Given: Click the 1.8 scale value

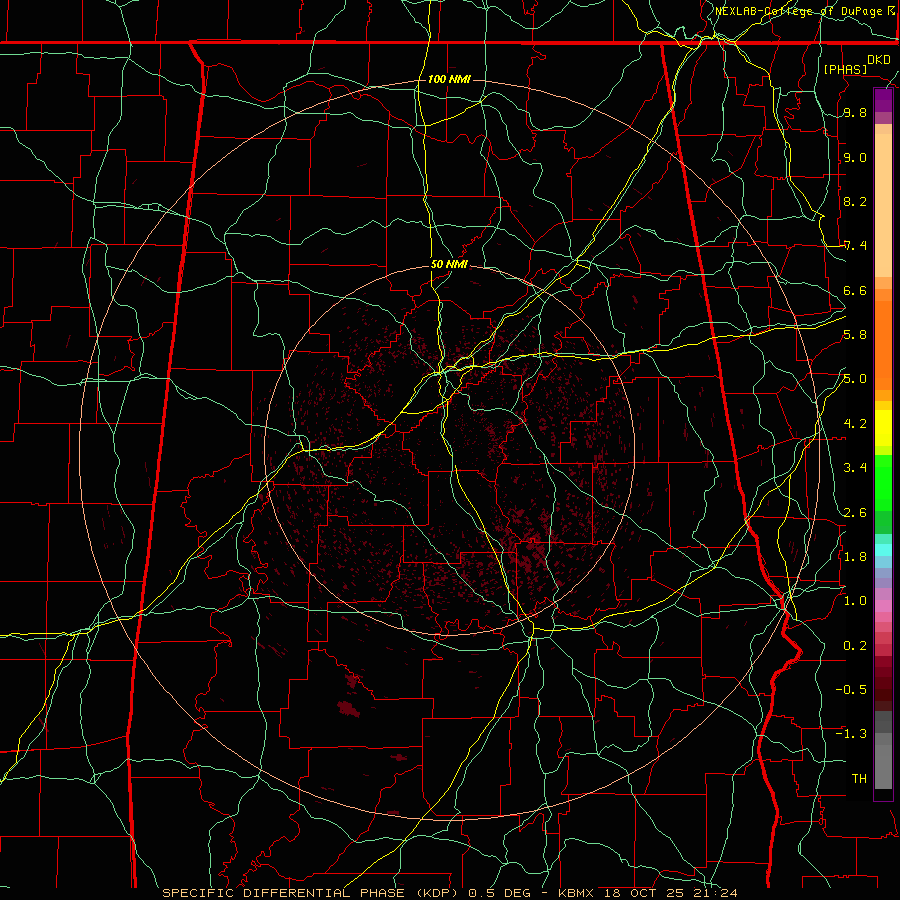Looking at the screenshot, I should [855, 557].
